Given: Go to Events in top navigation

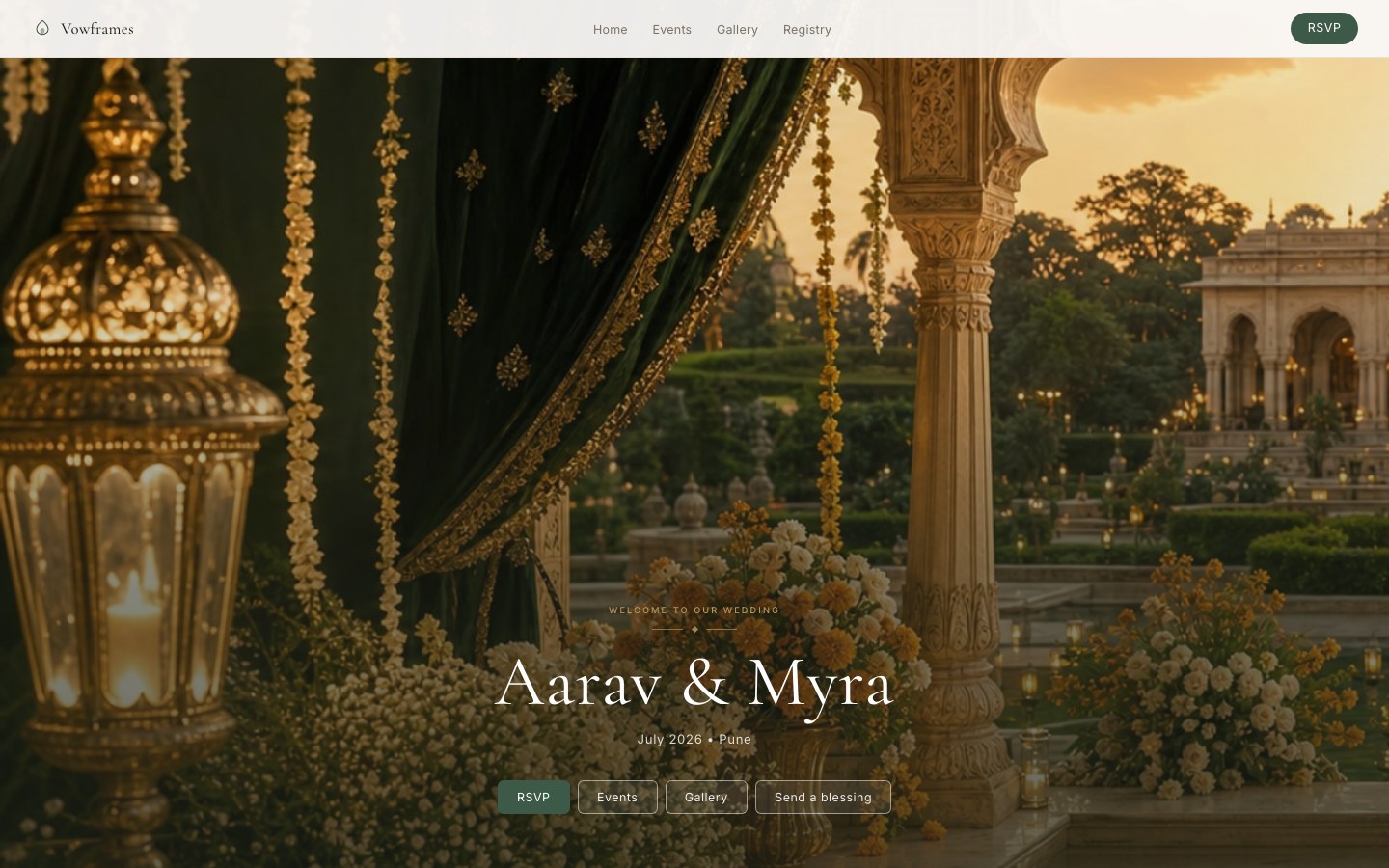Looking at the screenshot, I should click(671, 30).
